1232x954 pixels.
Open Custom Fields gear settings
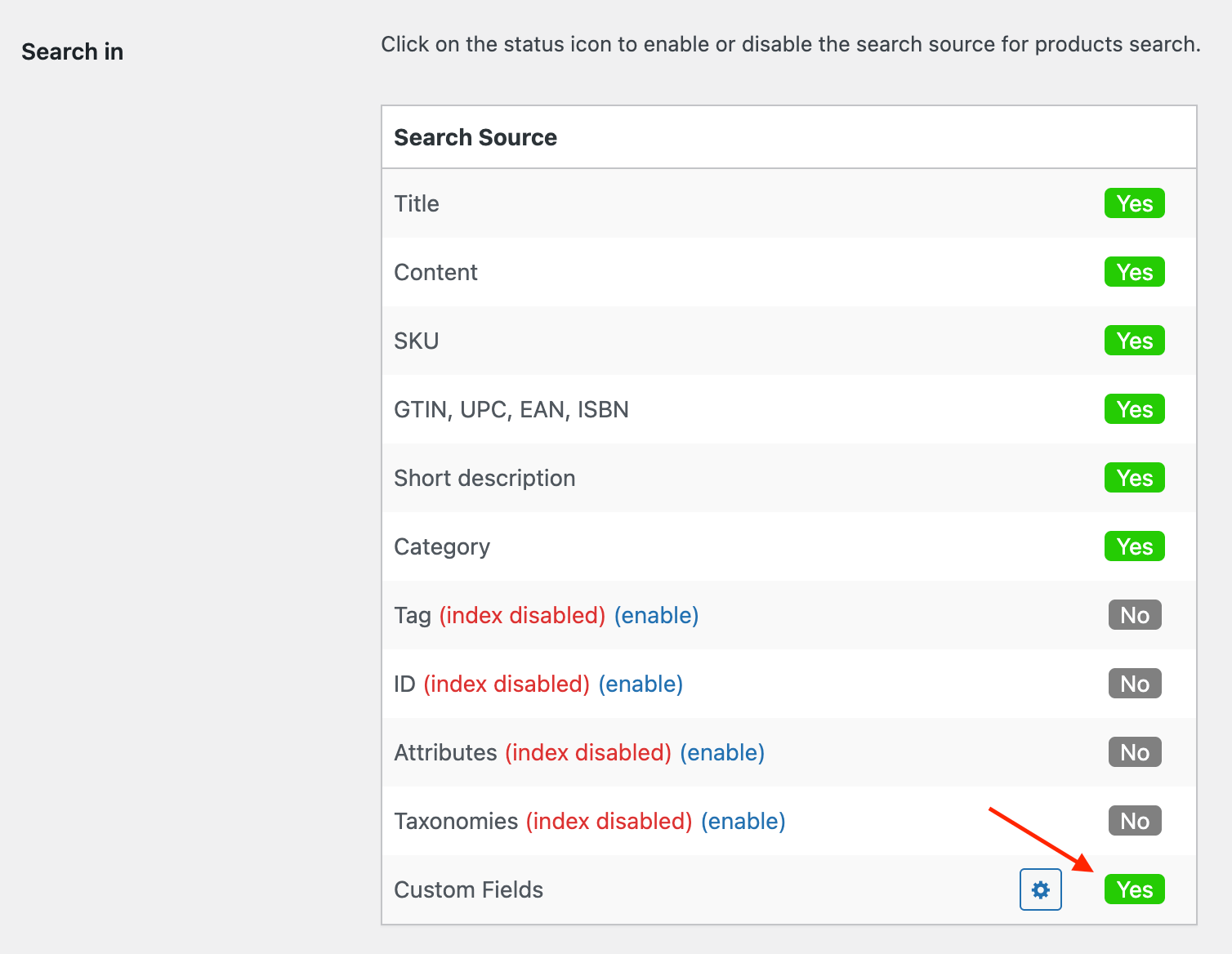(1040, 889)
